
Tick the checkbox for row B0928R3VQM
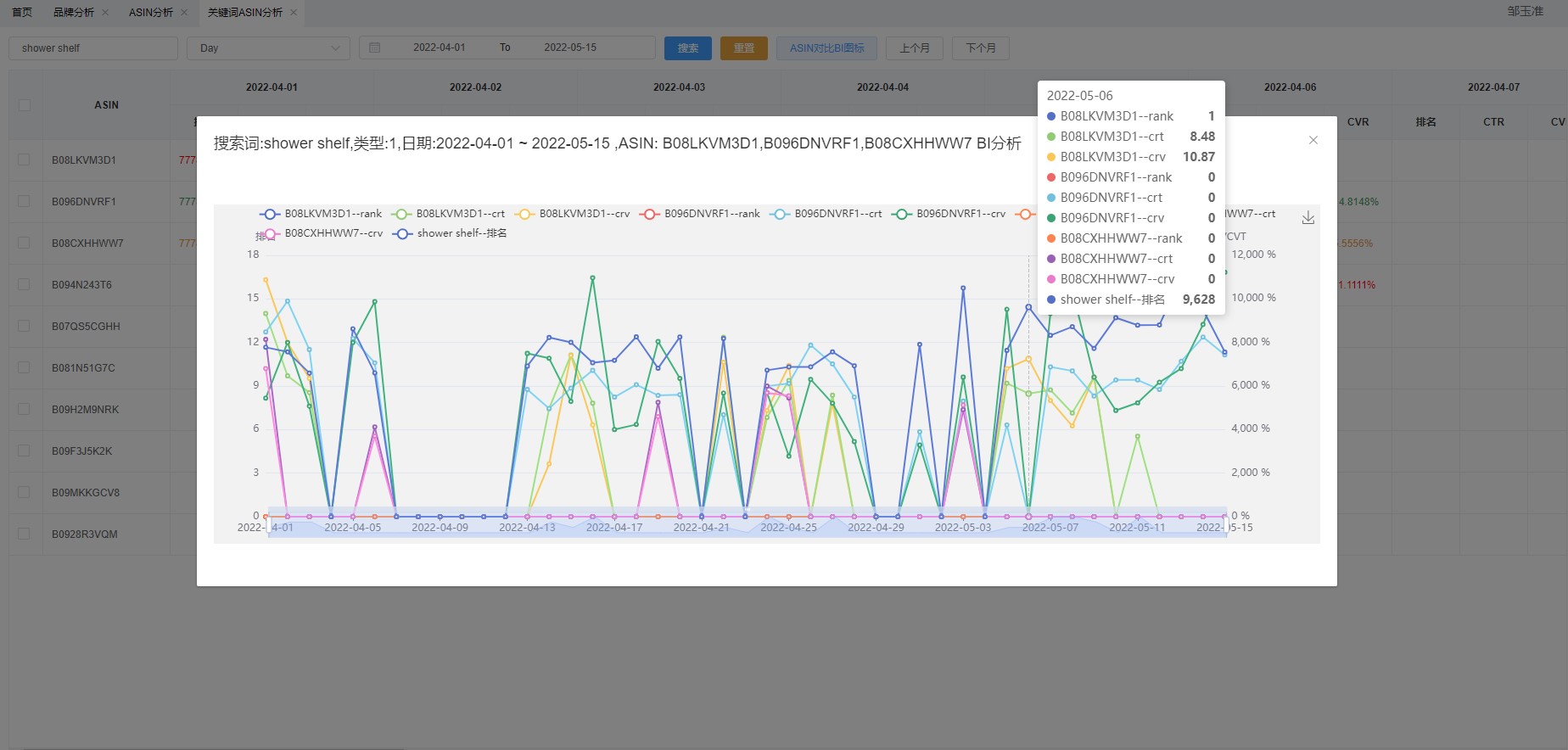[x=24, y=534]
